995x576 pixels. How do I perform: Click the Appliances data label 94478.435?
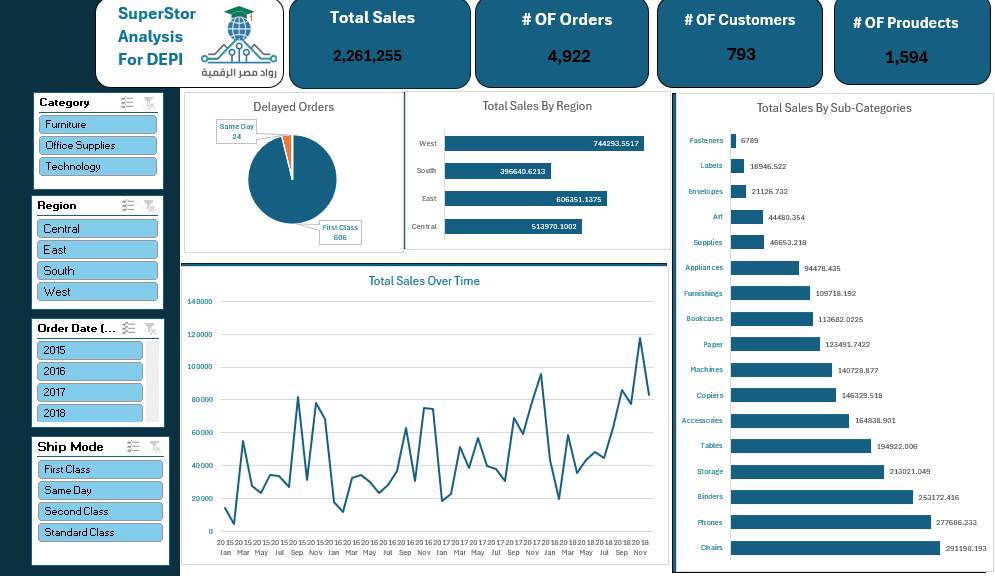pos(822,268)
